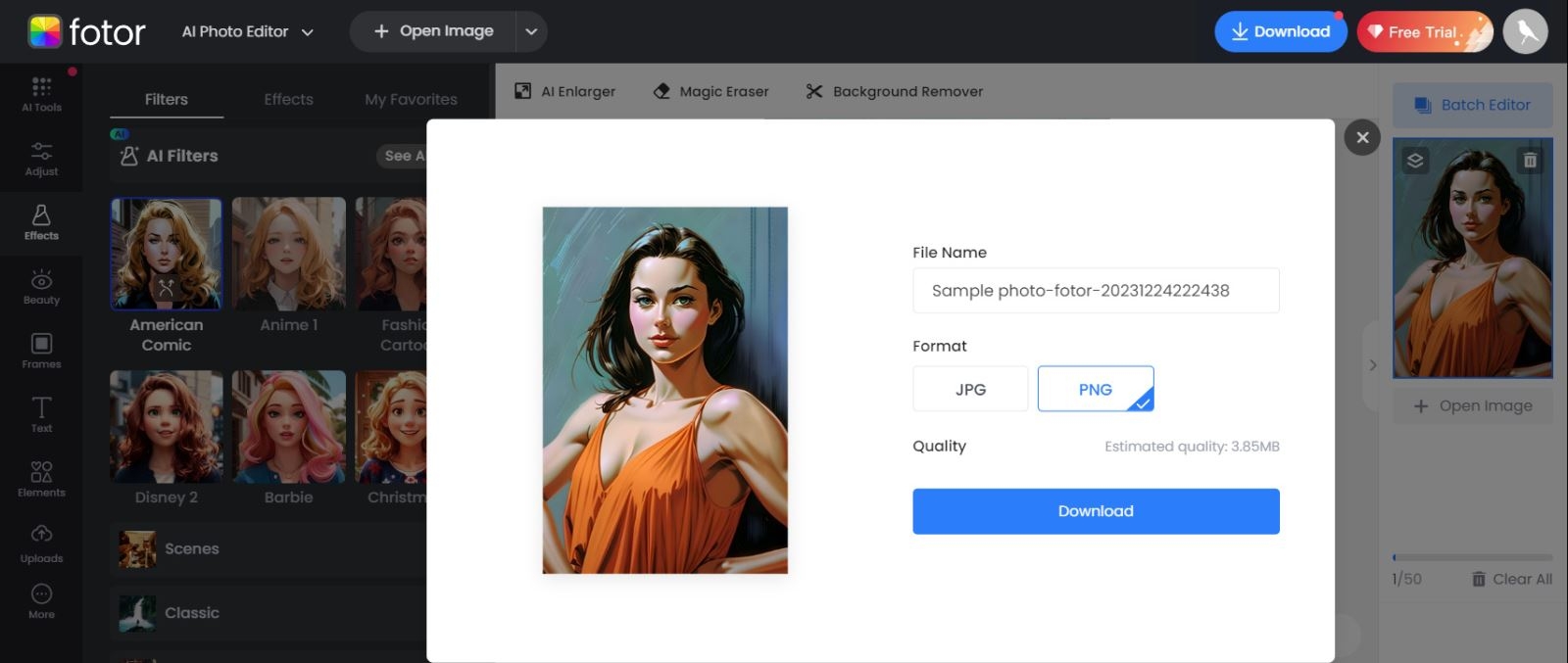Click the estimated quality 3.85MB text
Screen dimensions: 1568x663
click(x=1192, y=447)
